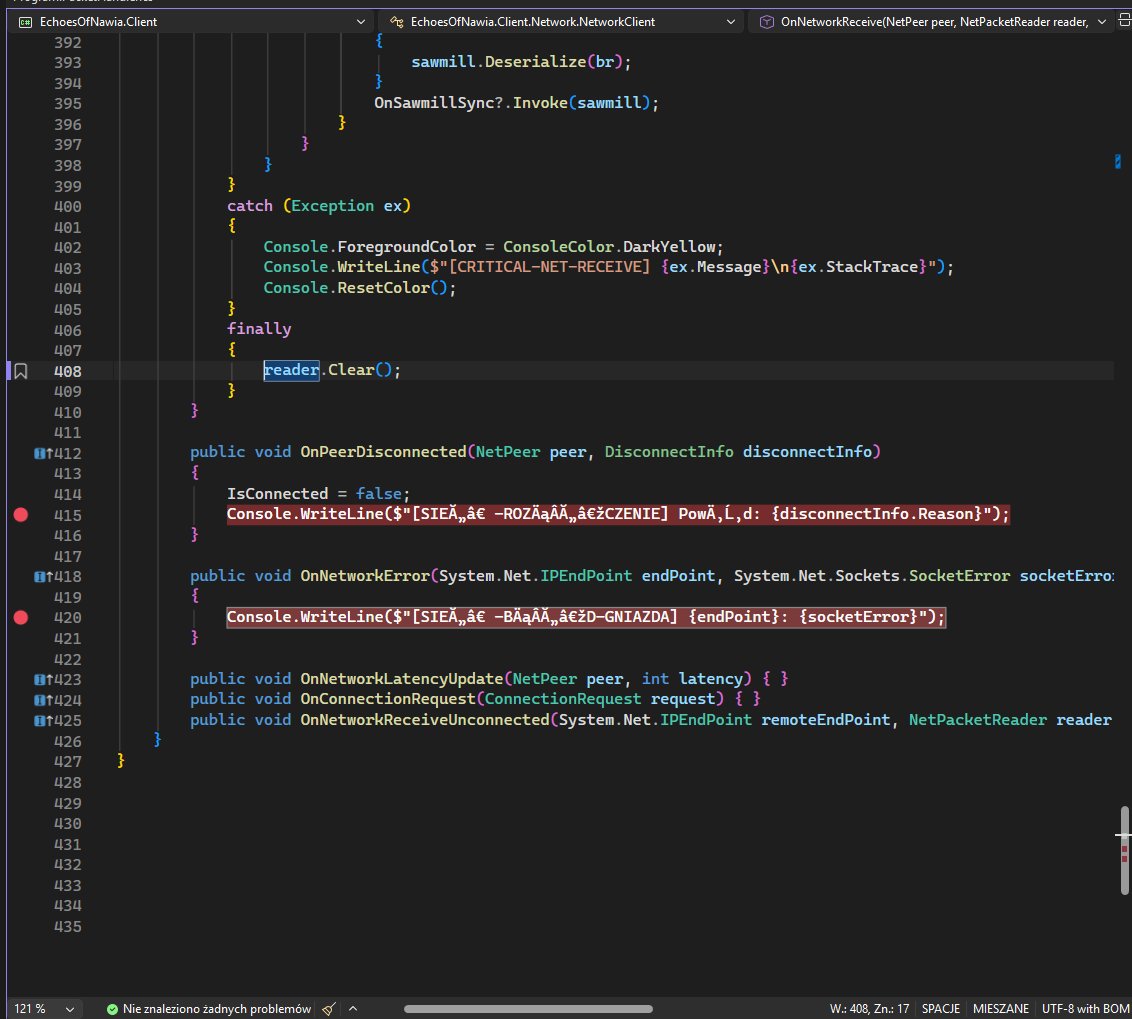Click 'Nie znaleziono żadnych problemów' status text
The width and height of the screenshot is (1132, 1019).
tap(217, 1009)
